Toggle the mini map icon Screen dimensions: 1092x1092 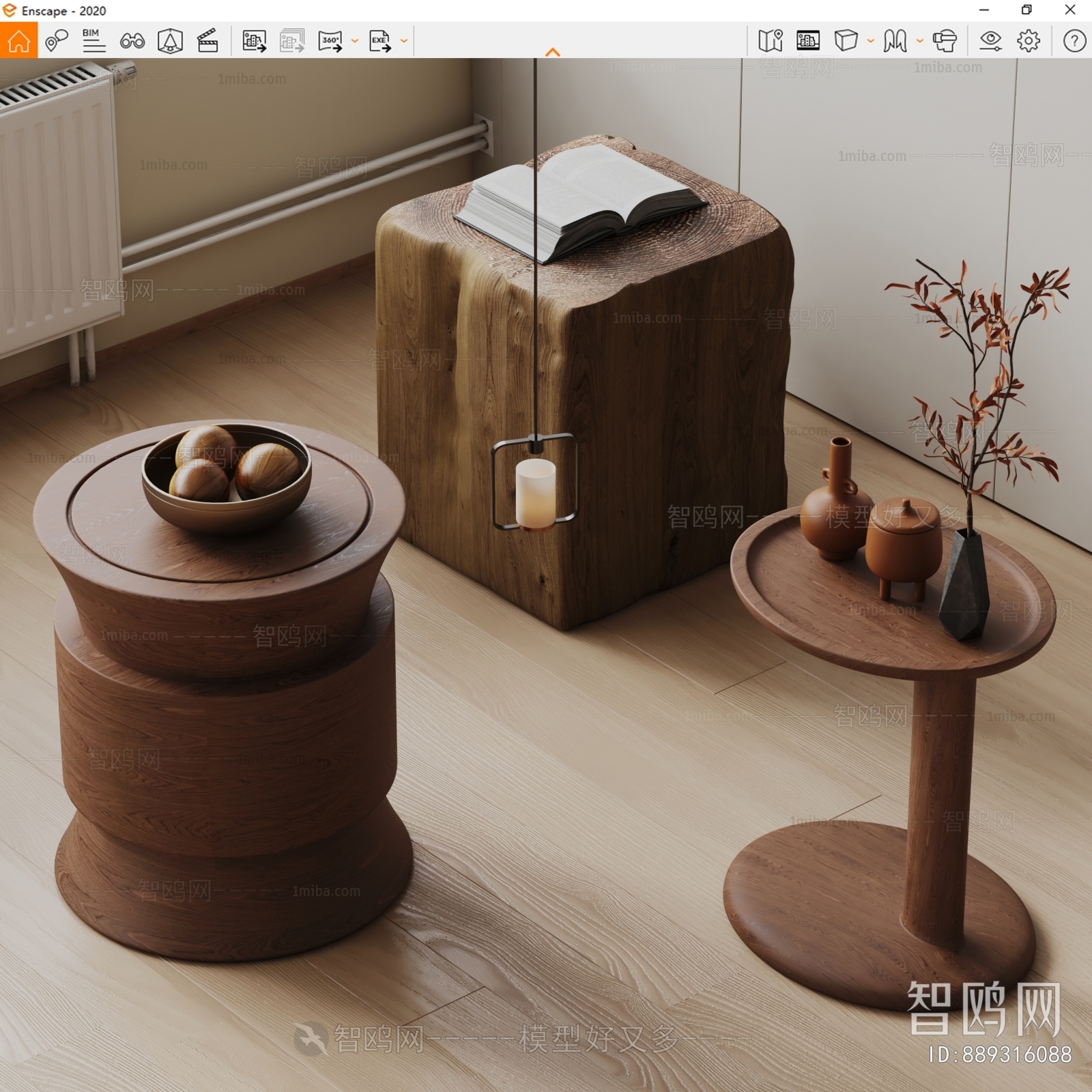[770, 41]
